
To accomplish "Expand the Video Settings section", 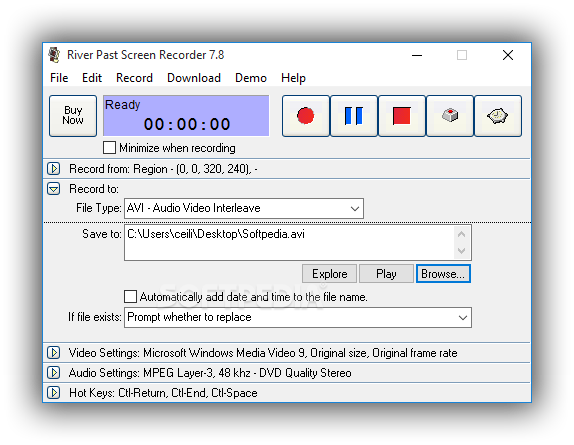I will coord(53,353).
